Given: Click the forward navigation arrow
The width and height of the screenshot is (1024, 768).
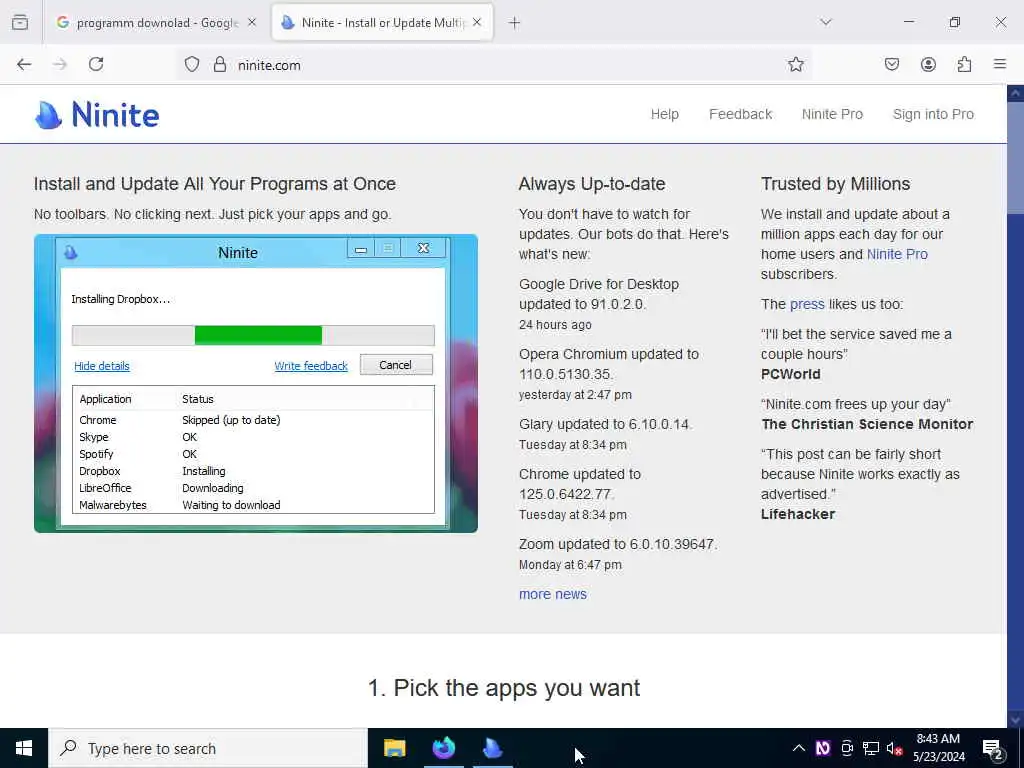Looking at the screenshot, I should point(60,64).
